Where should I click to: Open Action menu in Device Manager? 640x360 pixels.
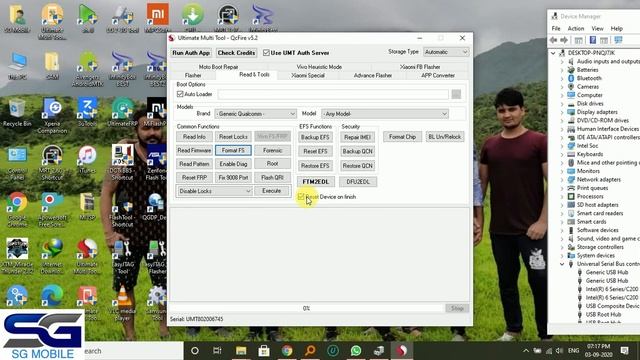coord(576,29)
